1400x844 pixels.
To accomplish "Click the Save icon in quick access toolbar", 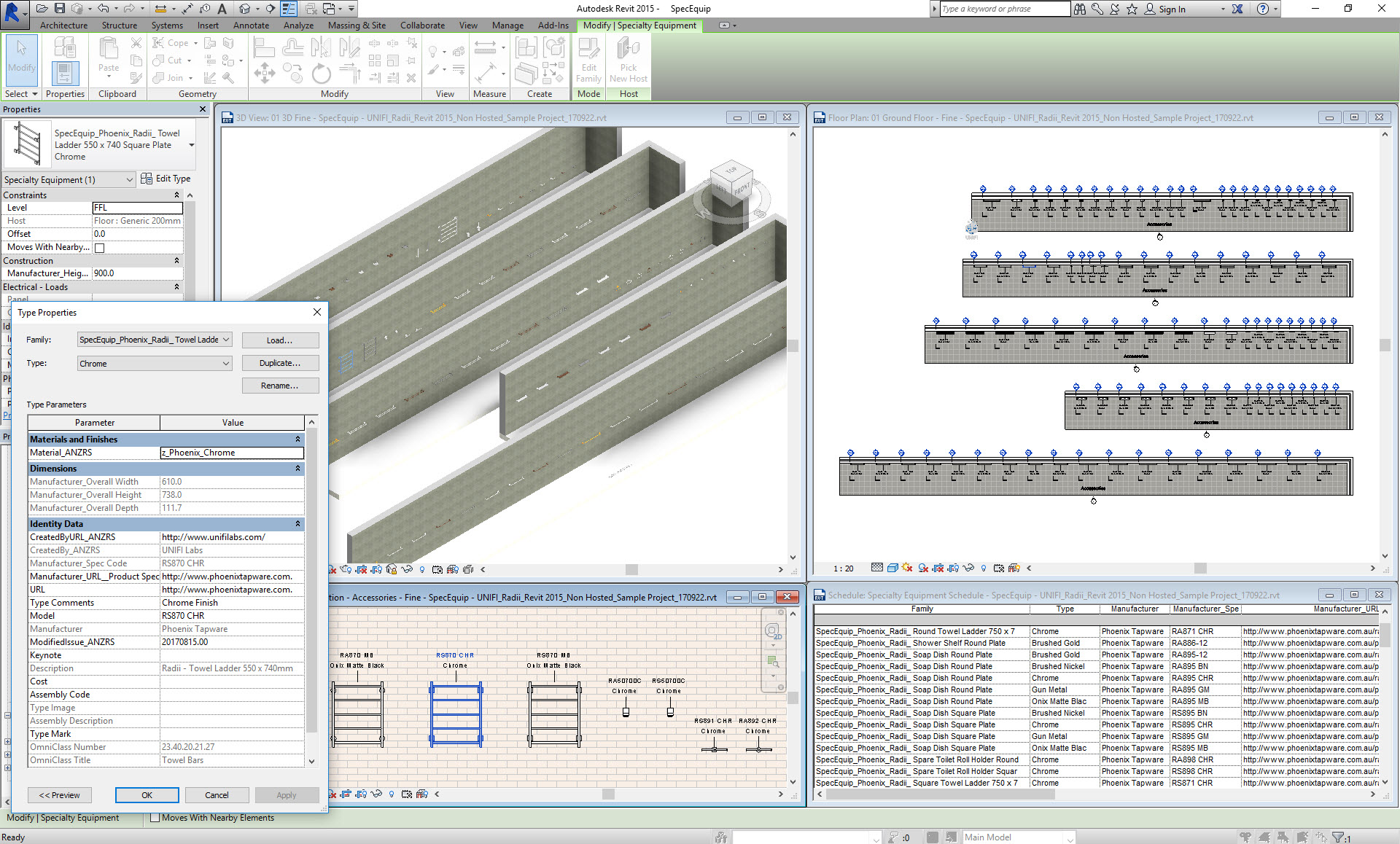I will click(60, 9).
